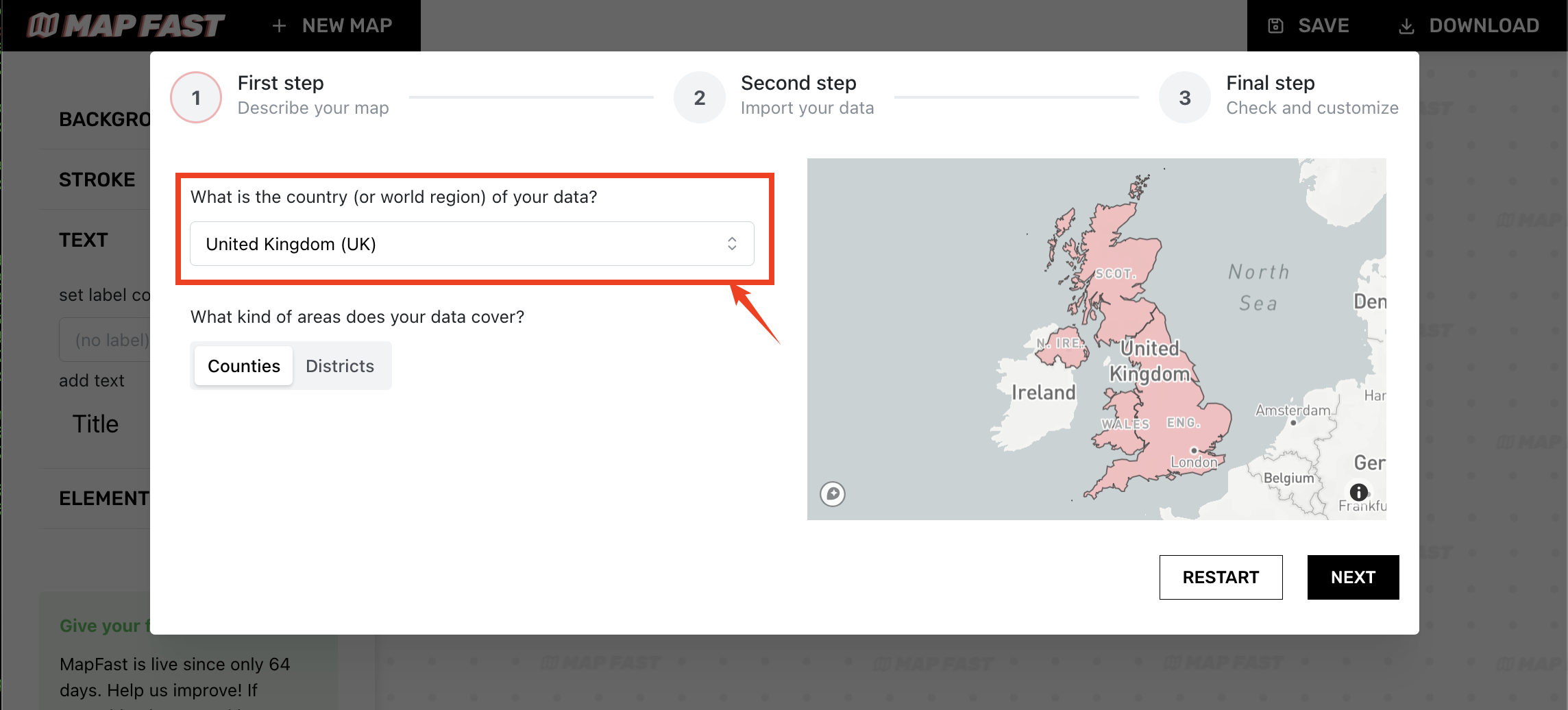Click the up-down chevron in country selector
The width and height of the screenshot is (1568, 710).
[x=732, y=244]
